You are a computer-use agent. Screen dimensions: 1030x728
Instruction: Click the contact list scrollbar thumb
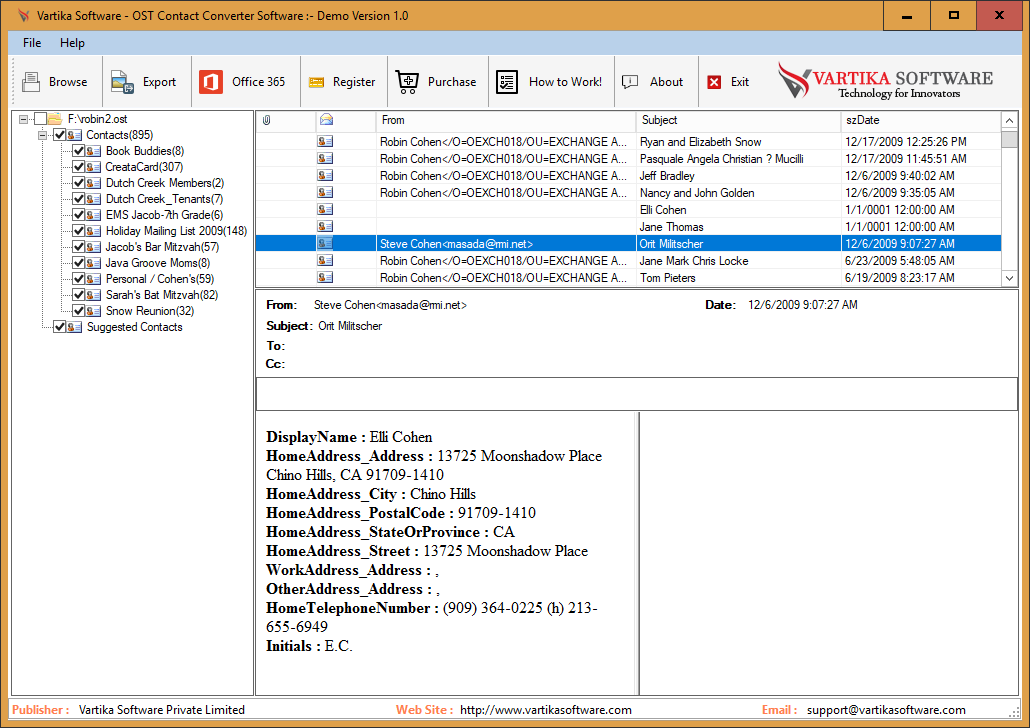pyautogui.click(x=1010, y=139)
